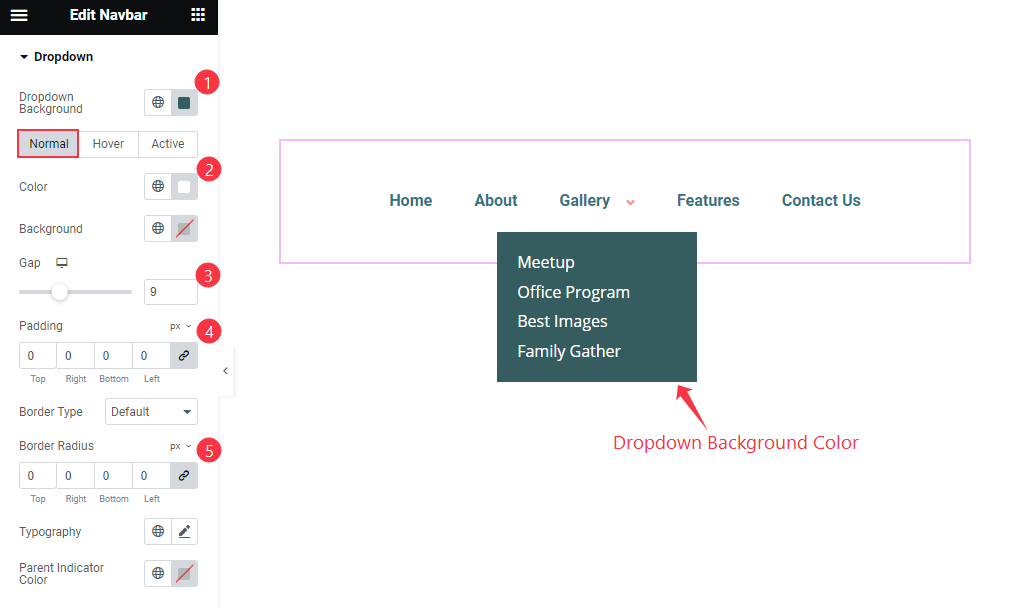The height and width of the screenshot is (608, 1031).
Task: Click Office Program in dropdown menu
Action: point(573,292)
